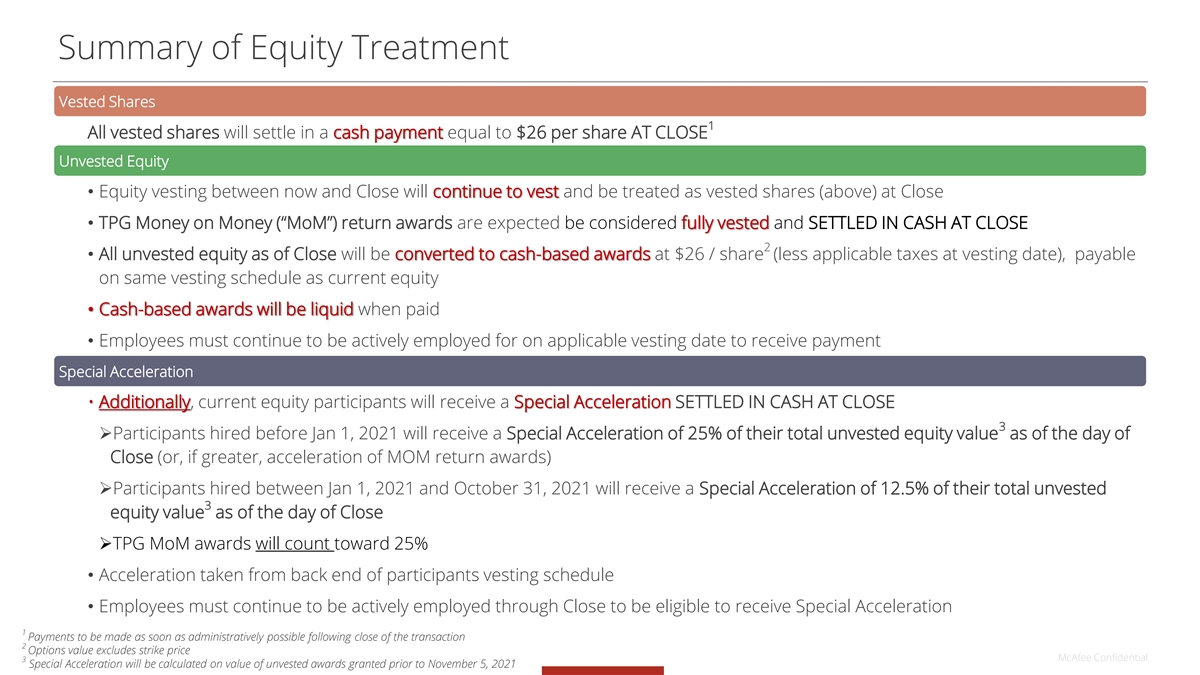Image resolution: width=1200 pixels, height=675 pixels.
Task: Click the underlined "will count" text
Action: [294, 544]
